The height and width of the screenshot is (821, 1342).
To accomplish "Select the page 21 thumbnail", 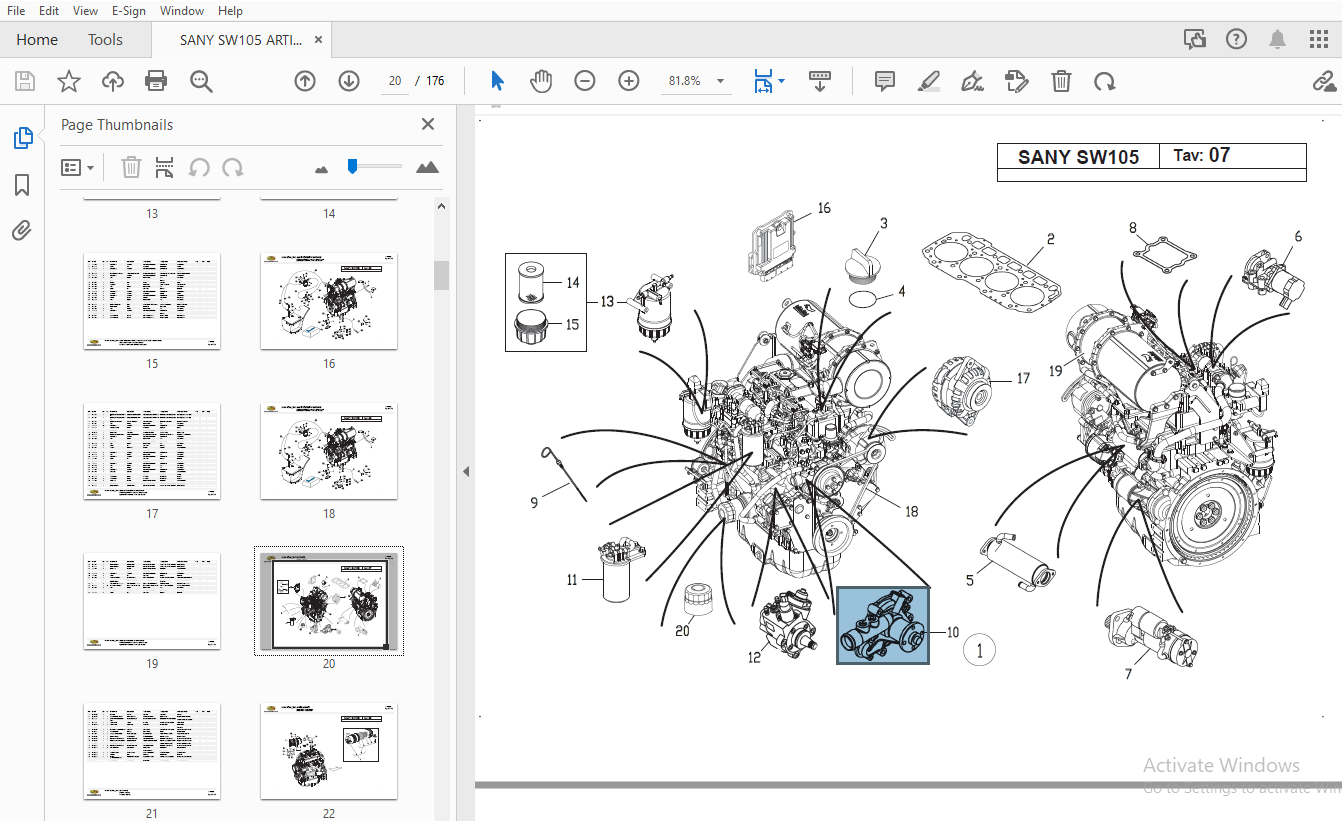I will [x=152, y=751].
